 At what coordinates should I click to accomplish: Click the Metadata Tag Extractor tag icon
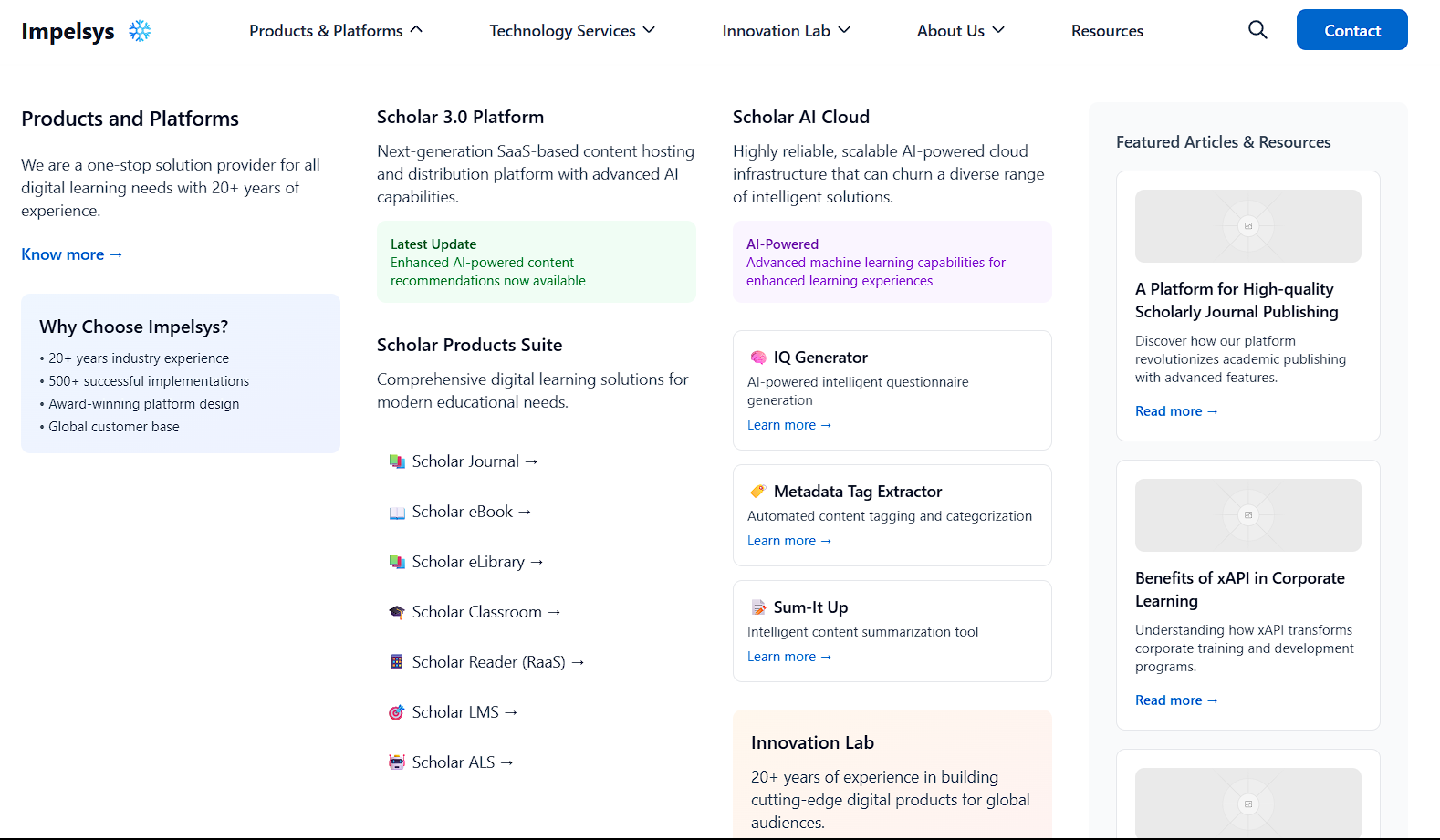758,492
